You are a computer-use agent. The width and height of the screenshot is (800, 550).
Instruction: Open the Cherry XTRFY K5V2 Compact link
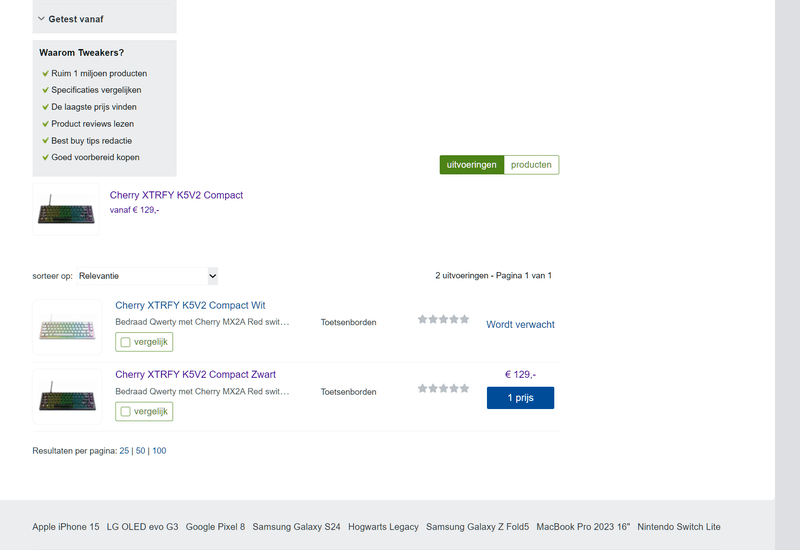pos(176,195)
